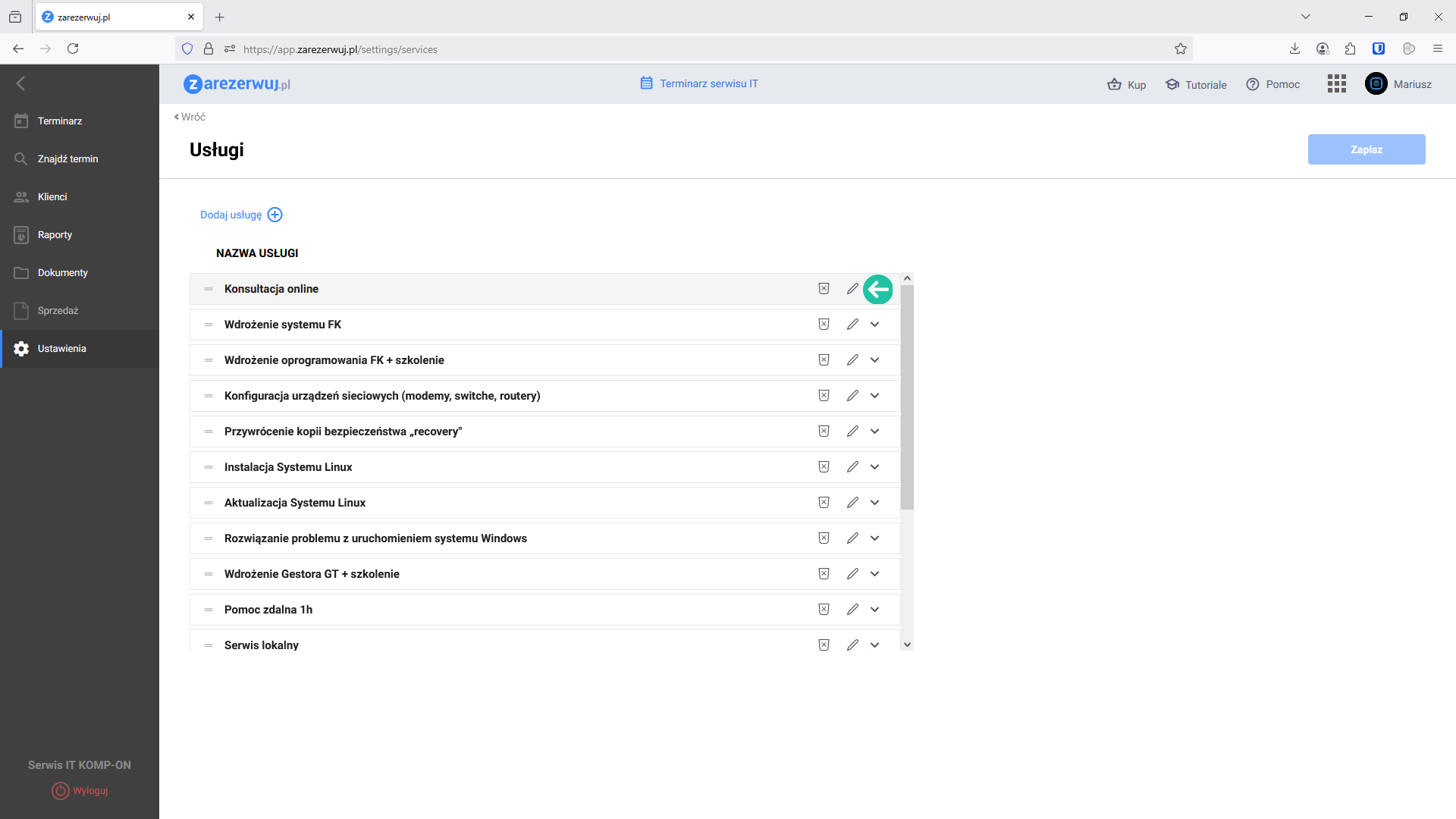The image size is (1456, 819).
Task: Delete Wdrożenie oprogramowania FK + szkolenie service
Action: coord(824,360)
